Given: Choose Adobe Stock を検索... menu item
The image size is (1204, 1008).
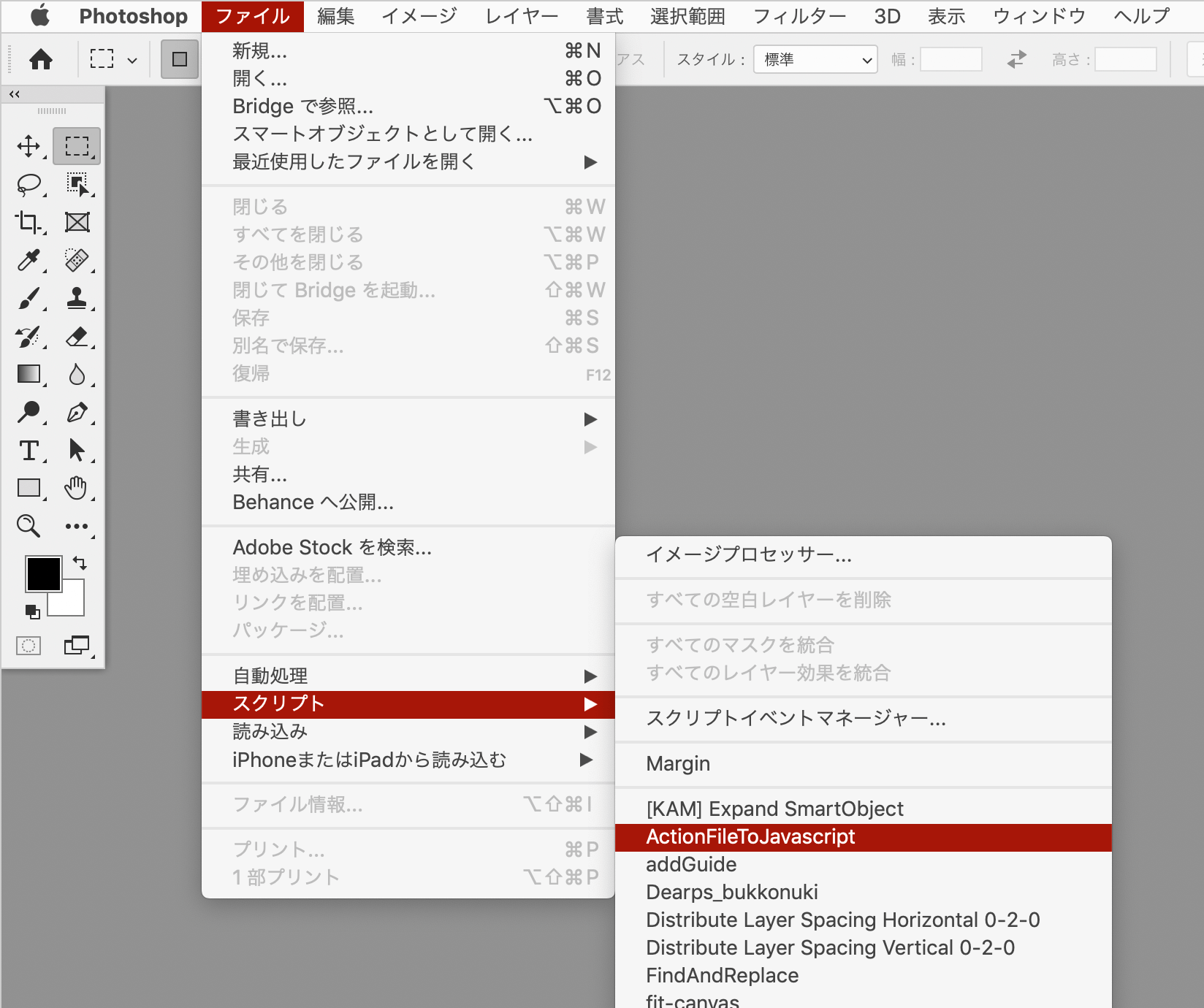Looking at the screenshot, I should [x=408, y=547].
